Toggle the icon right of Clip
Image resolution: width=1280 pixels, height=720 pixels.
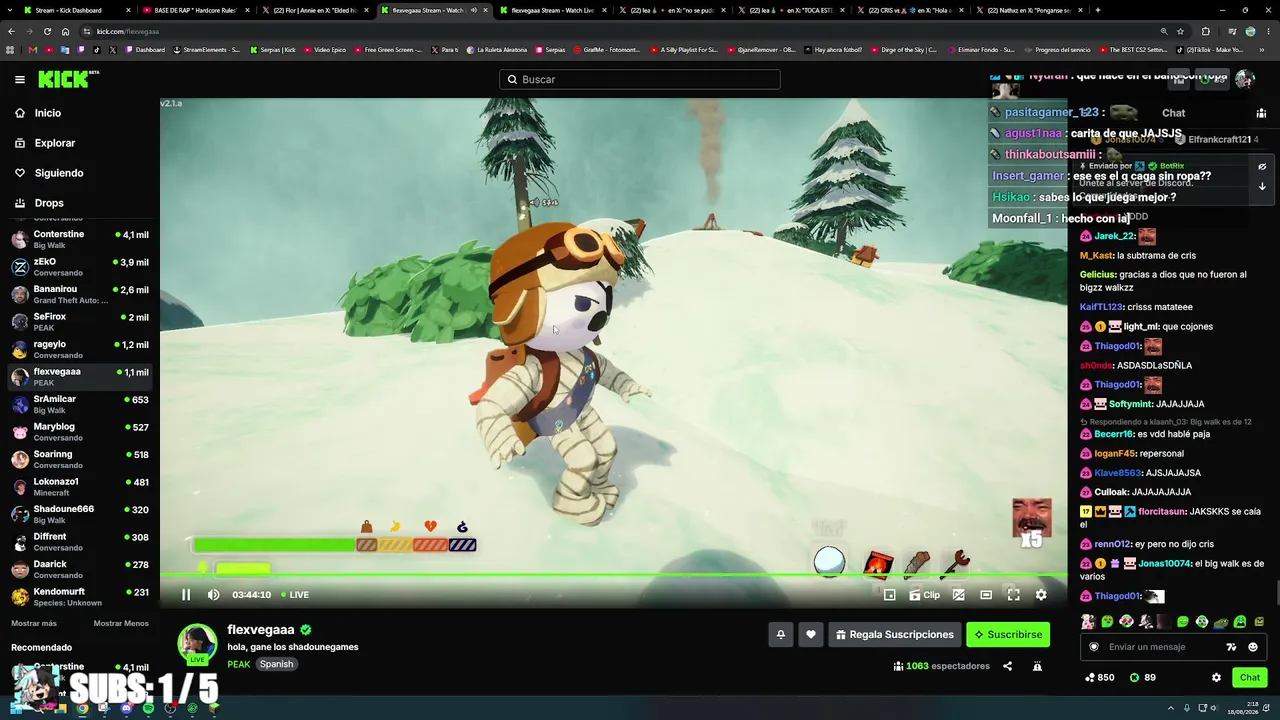958,595
